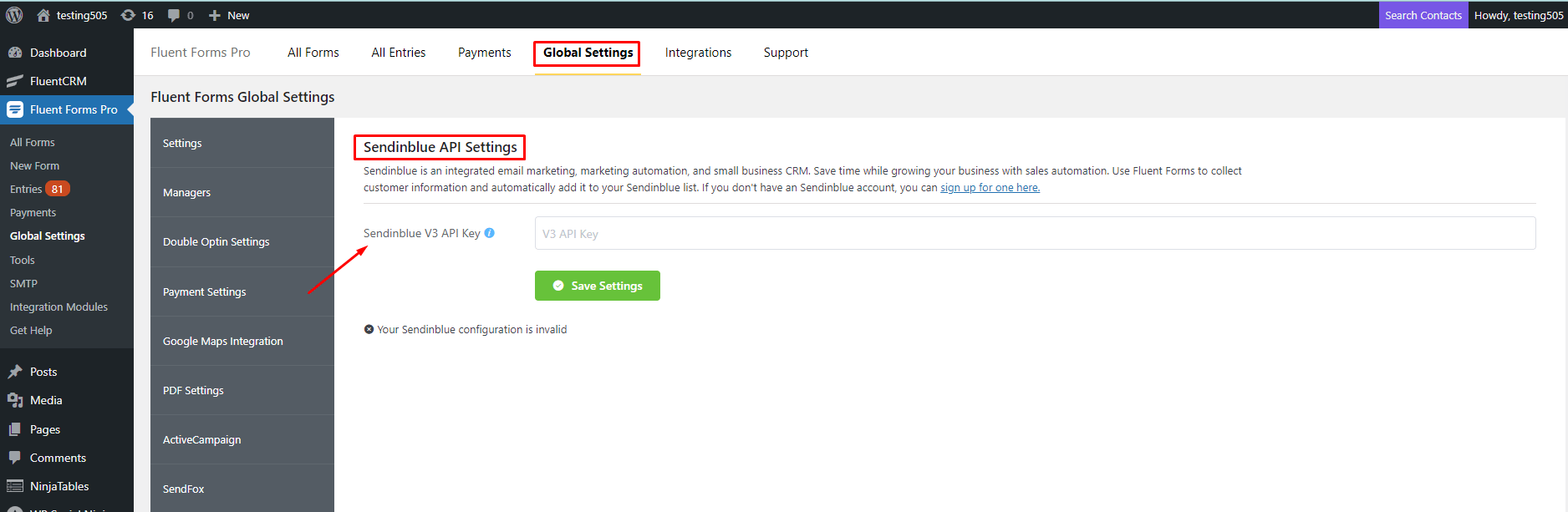This screenshot has width=1568, height=512.
Task: Click the FluentCRM label in the sidebar
Action: pyautogui.click(x=59, y=81)
